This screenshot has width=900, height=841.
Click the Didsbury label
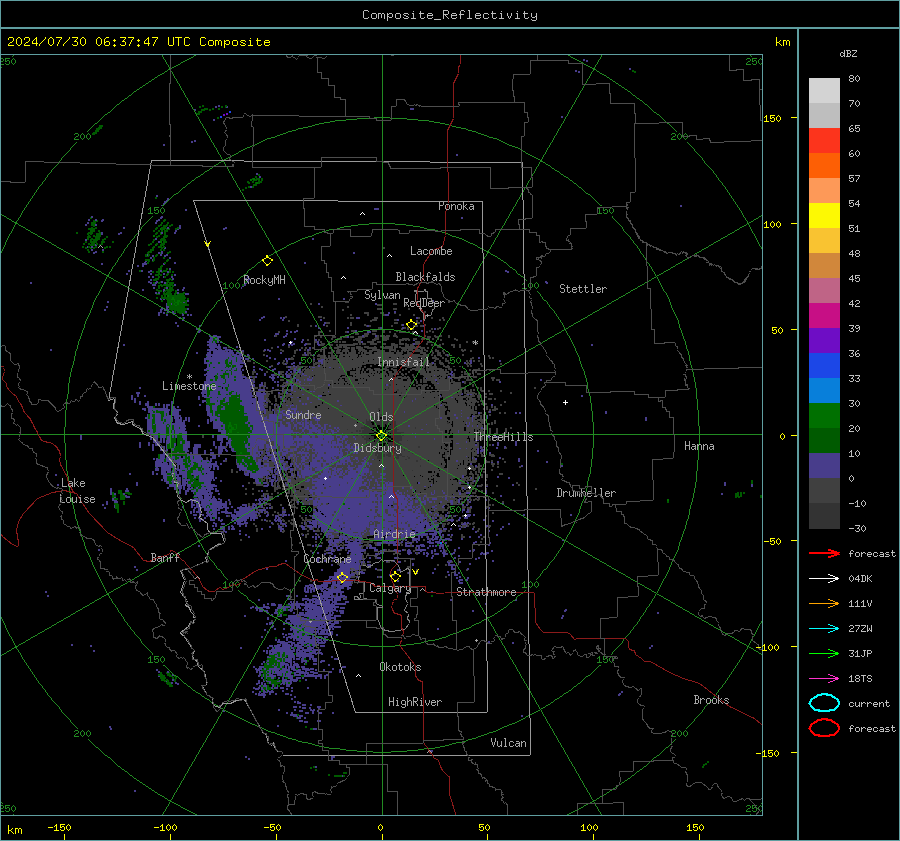pyautogui.click(x=377, y=448)
